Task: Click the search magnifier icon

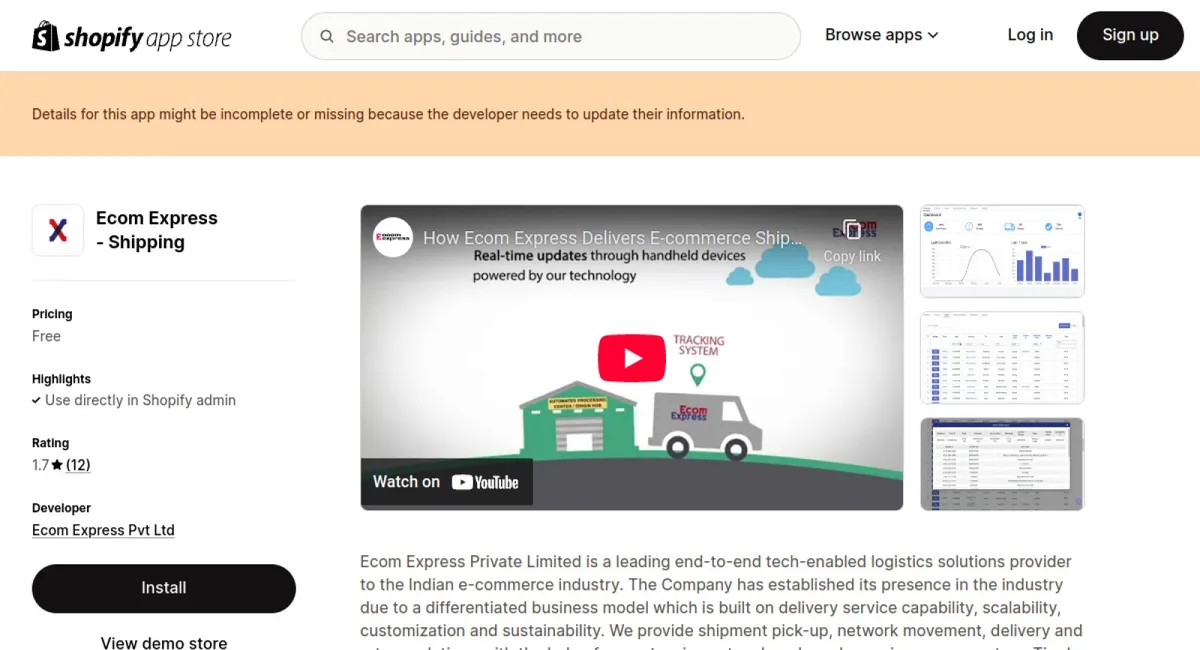Action: pos(327,37)
